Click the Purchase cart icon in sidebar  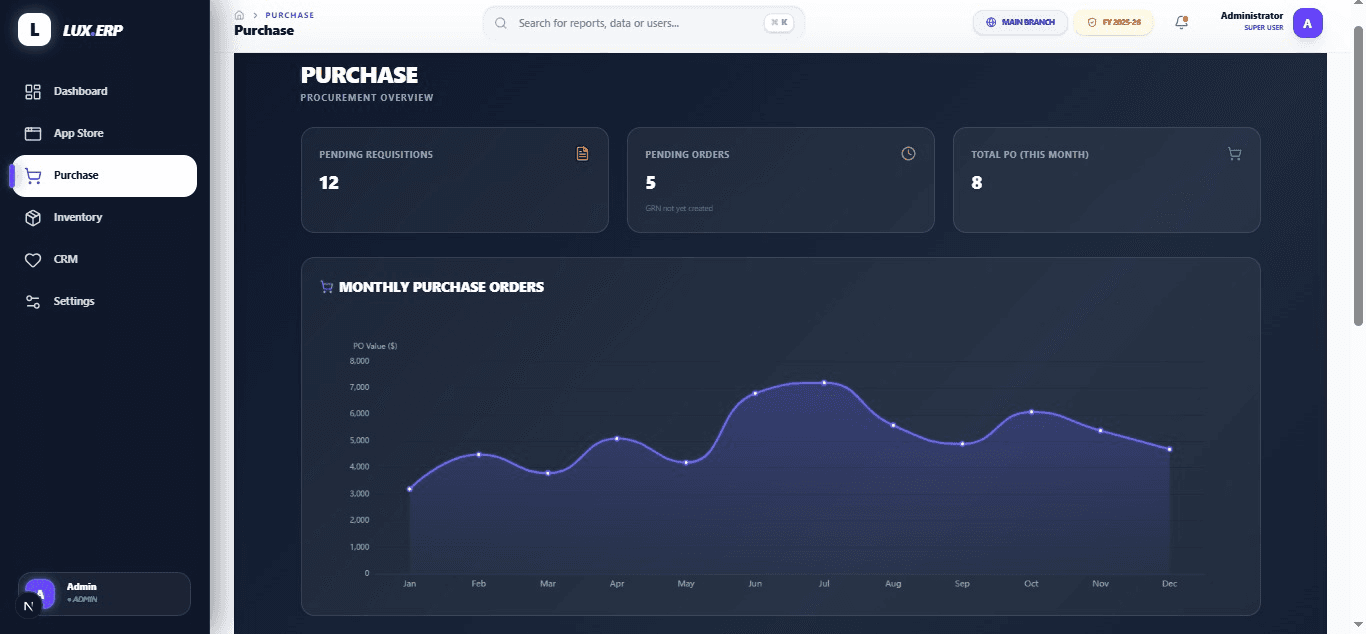(32, 175)
